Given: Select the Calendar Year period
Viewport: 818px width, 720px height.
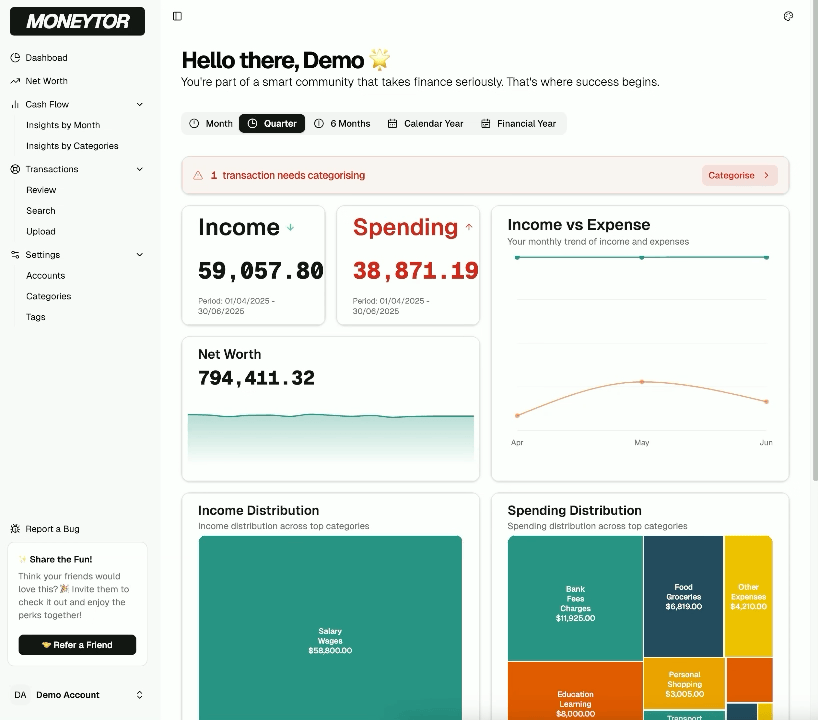Looking at the screenshot, I should click(426, 124).
